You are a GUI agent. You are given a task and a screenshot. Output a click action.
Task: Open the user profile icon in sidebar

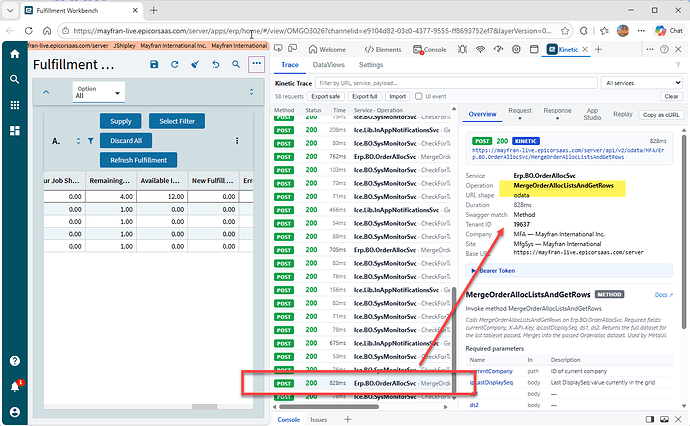(15, 412)
